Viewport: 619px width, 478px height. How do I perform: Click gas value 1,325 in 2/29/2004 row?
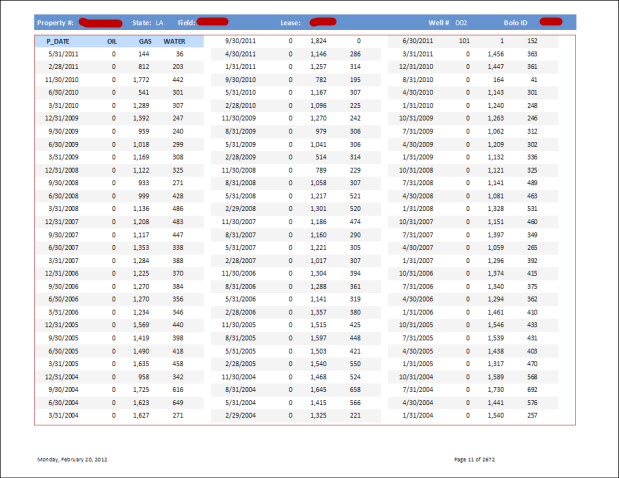click(318, 415)
